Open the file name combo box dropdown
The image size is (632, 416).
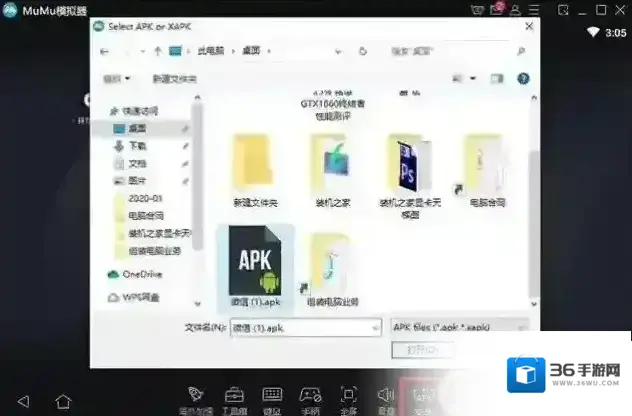(375, 328)
